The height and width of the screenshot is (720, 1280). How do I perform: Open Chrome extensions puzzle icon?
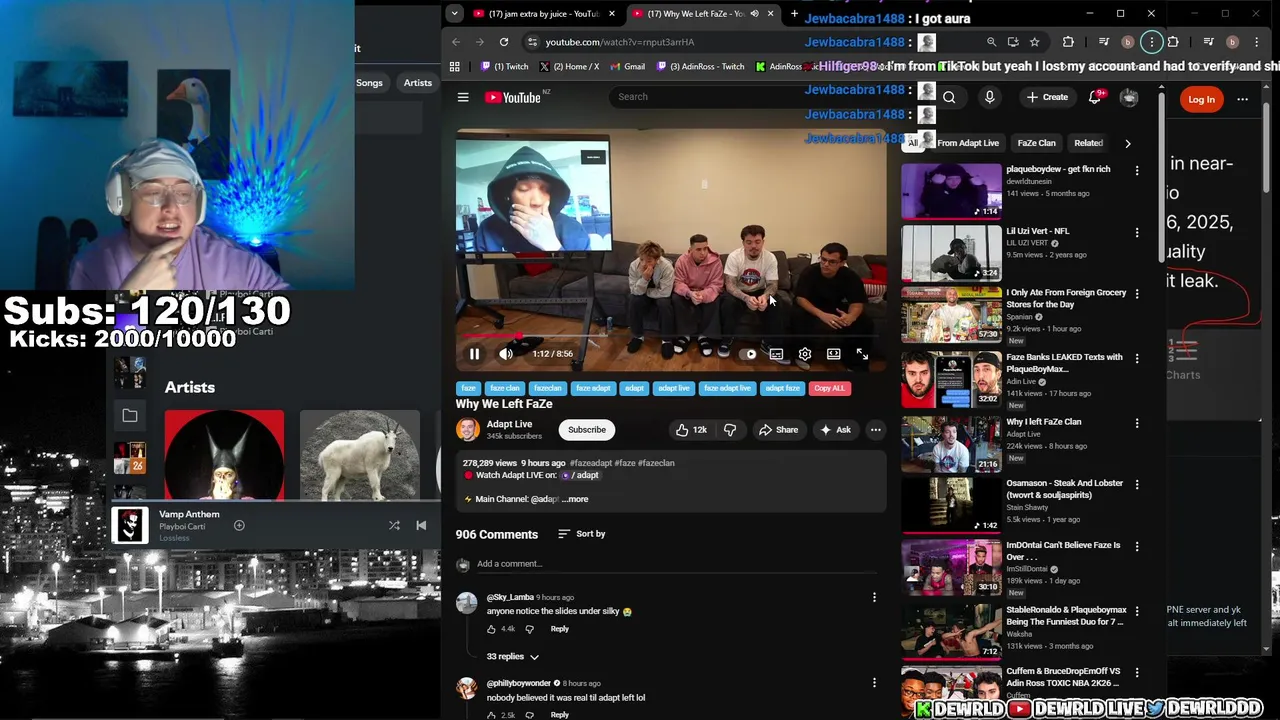click(1068, 42)
